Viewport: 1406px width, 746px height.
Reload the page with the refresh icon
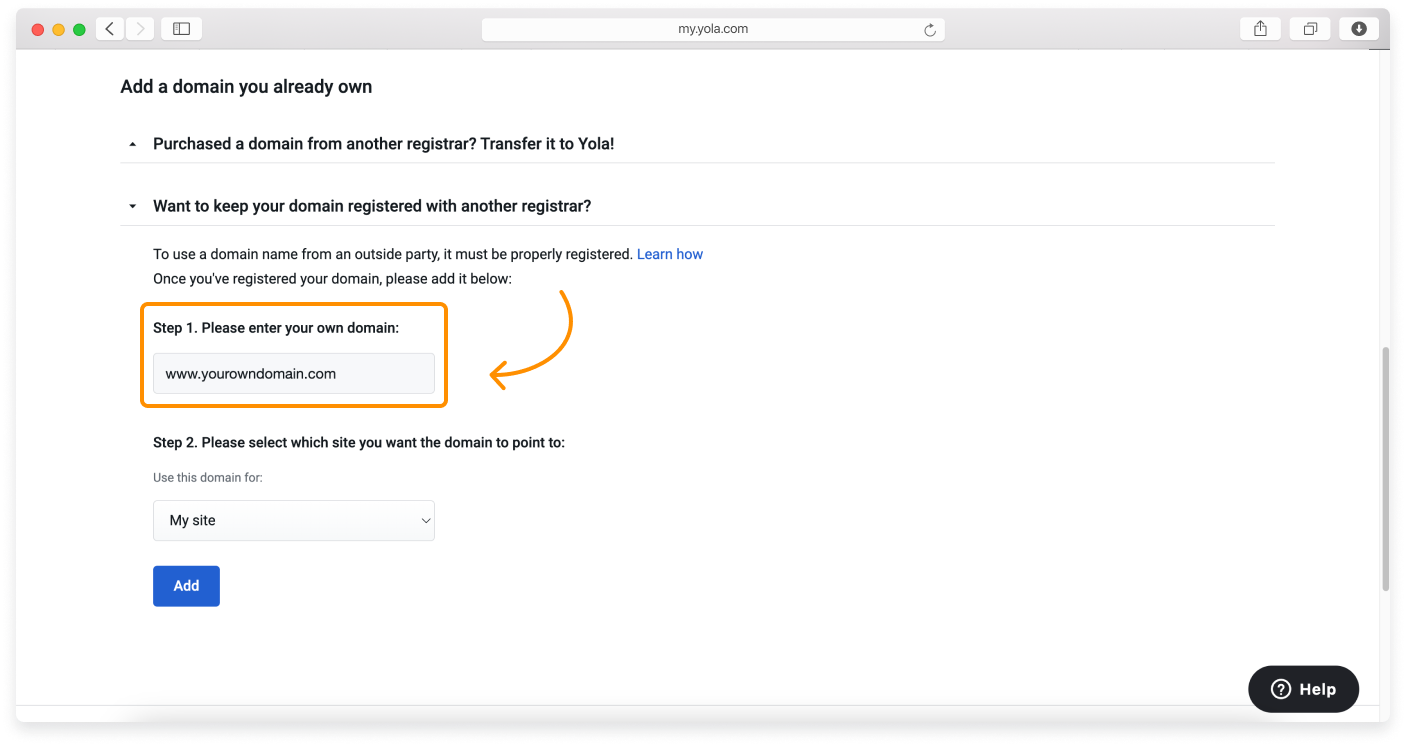tap(930, 30)
